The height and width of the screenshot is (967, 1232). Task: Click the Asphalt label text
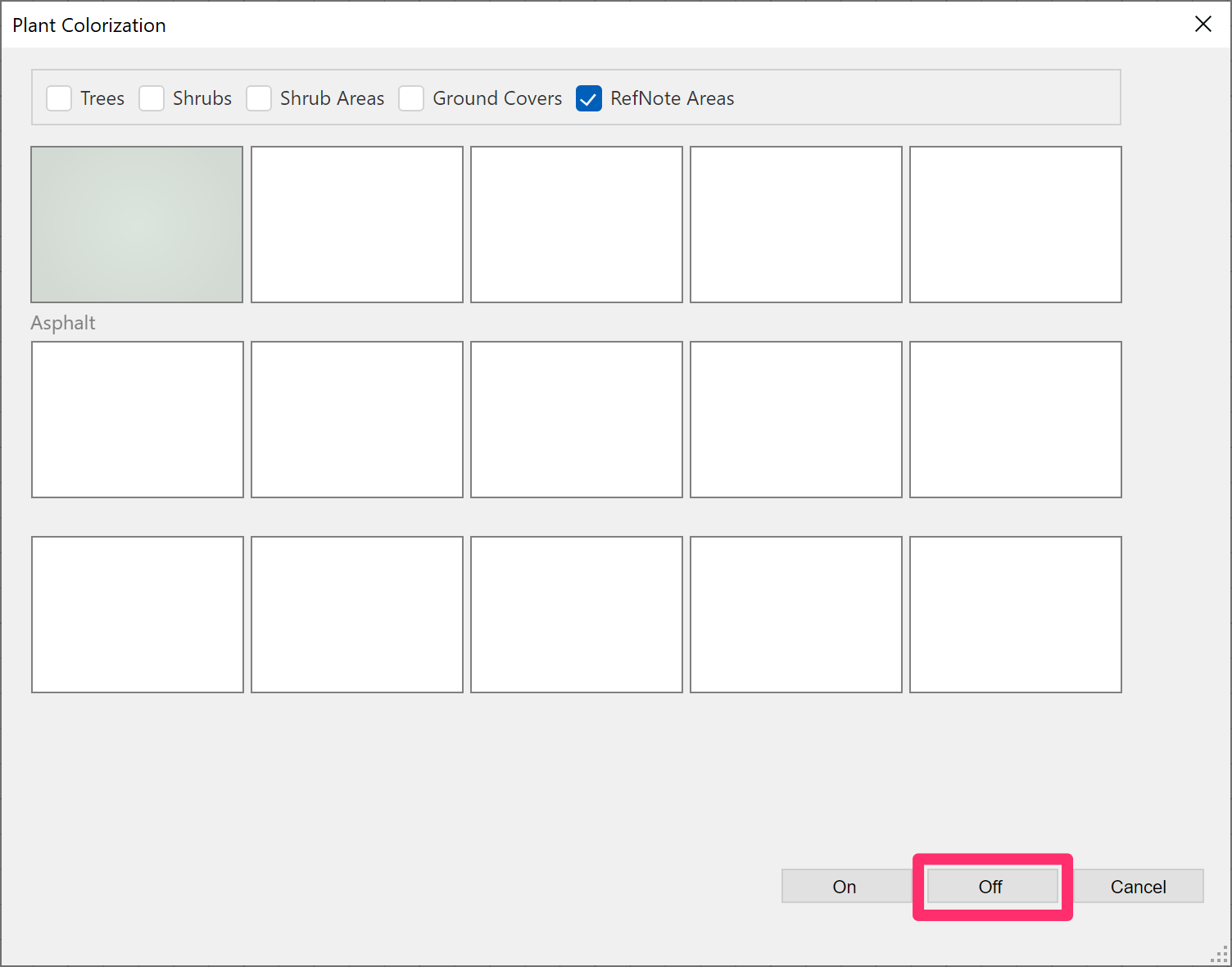(63, 323)
